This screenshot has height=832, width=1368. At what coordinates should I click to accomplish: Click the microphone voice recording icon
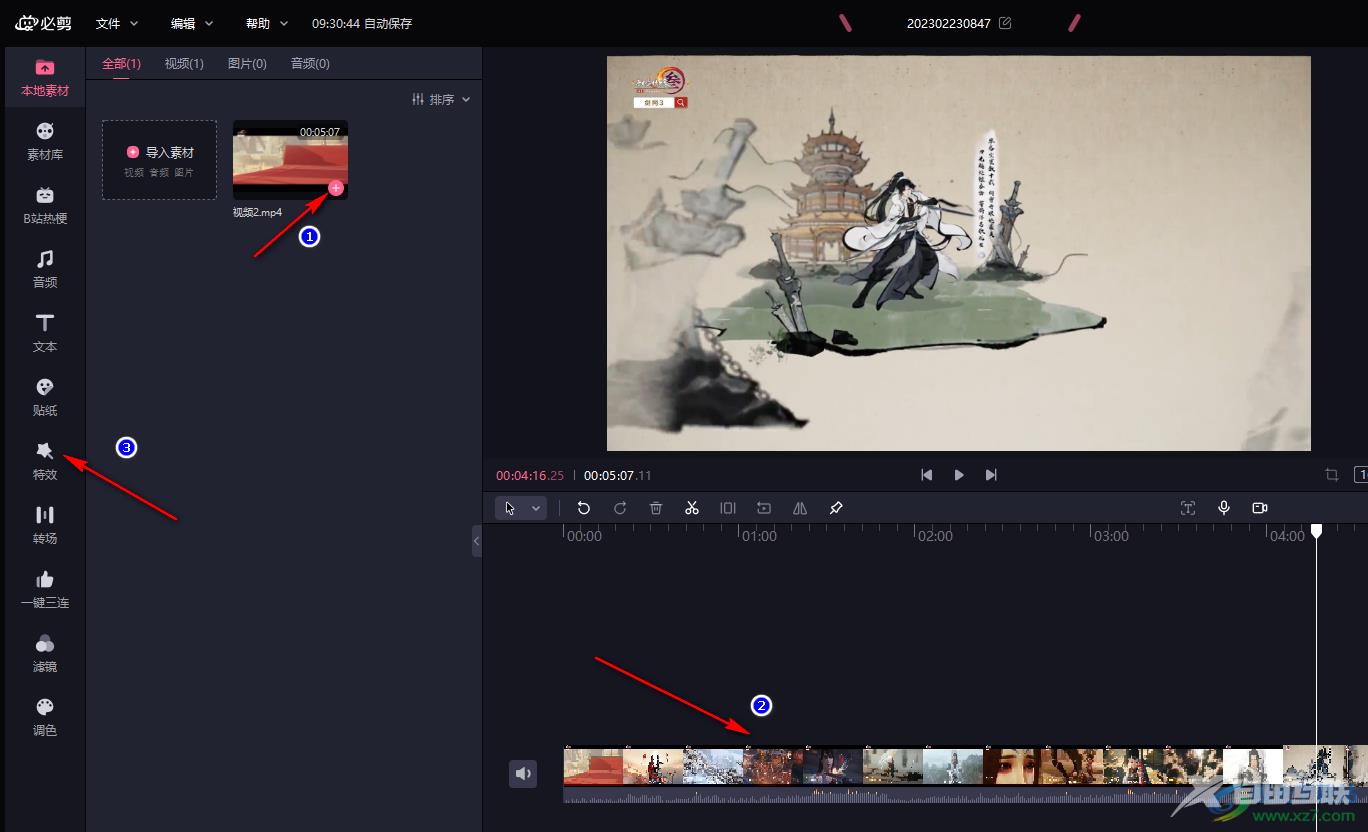click(1224, 508)
